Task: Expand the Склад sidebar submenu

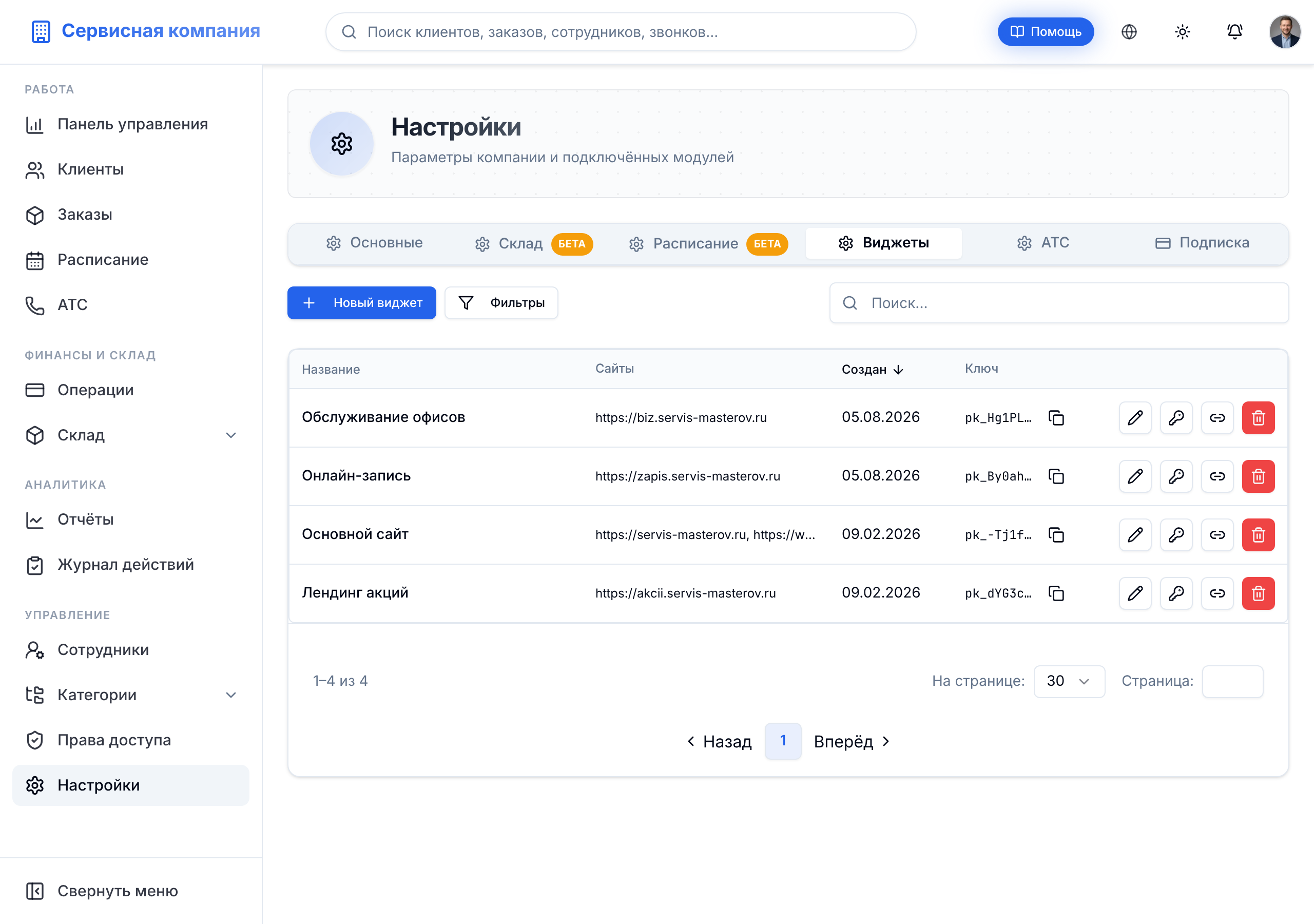Action: [x=231, y=435]
